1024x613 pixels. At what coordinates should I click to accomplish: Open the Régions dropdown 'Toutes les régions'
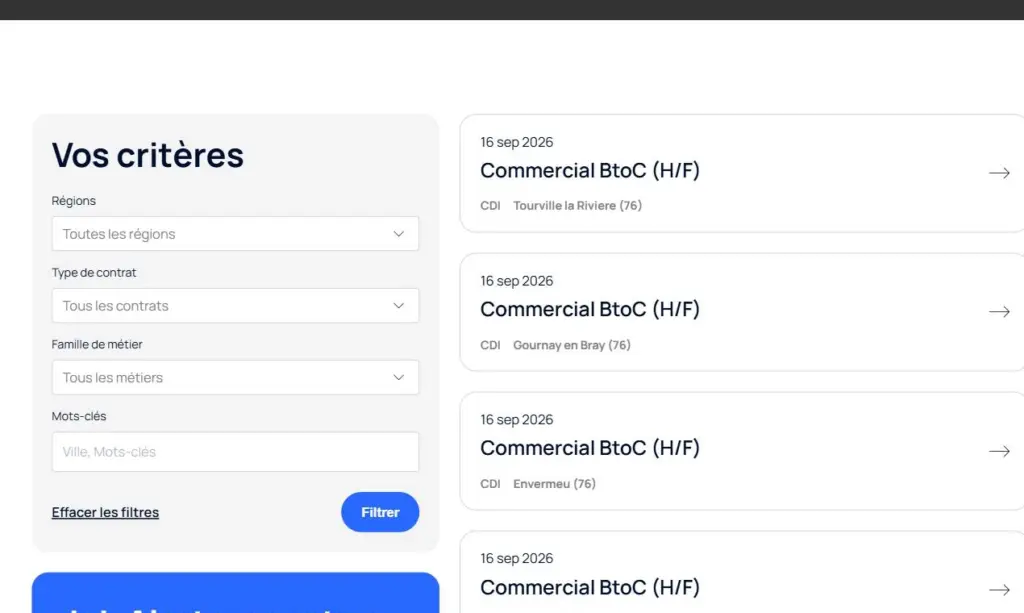click(x=235, y=234)
